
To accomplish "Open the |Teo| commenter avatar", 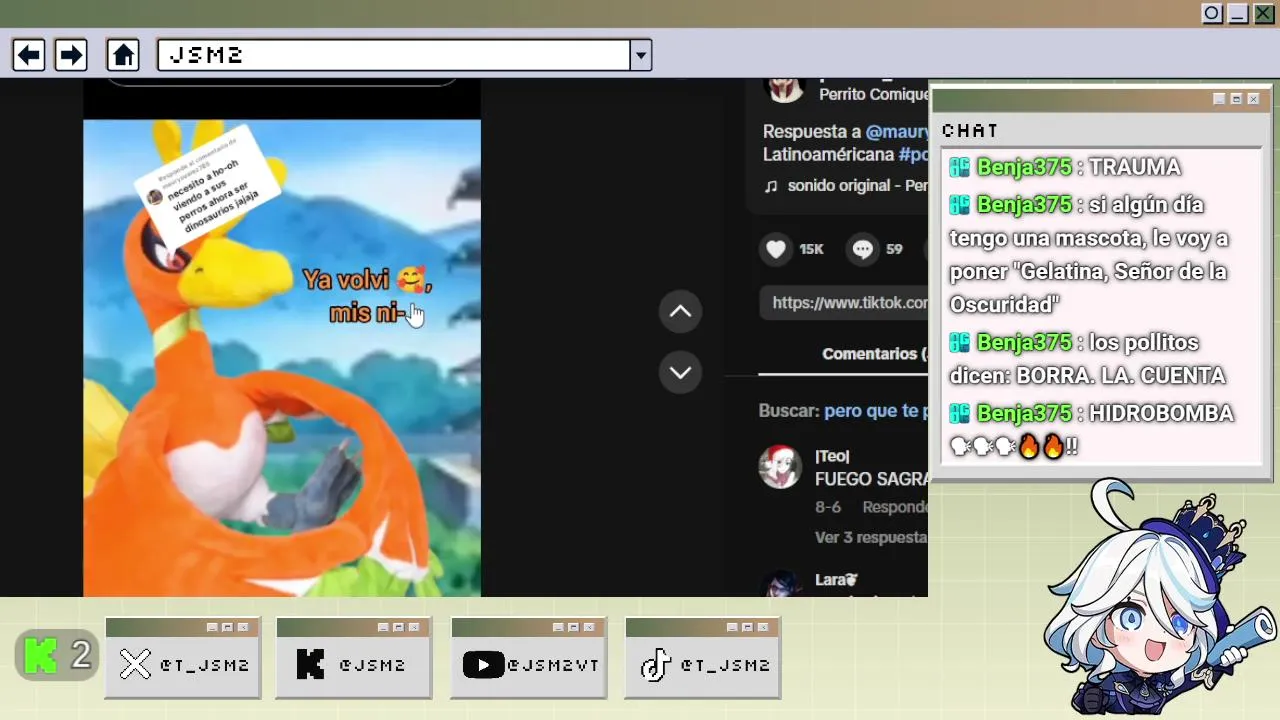I will [780, 467].
